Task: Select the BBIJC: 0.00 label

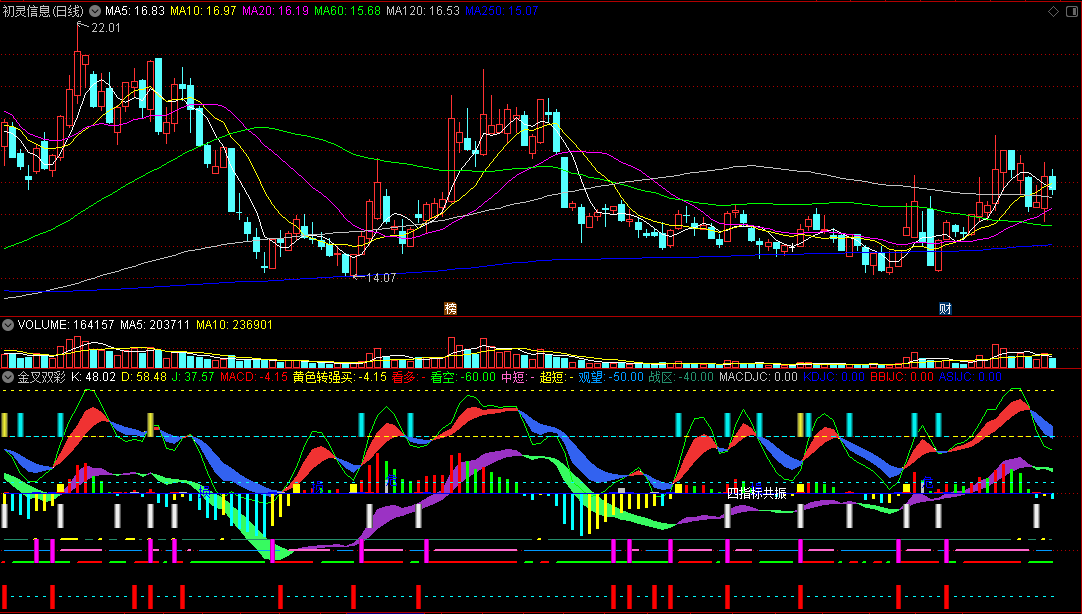Action: (901, 377)
